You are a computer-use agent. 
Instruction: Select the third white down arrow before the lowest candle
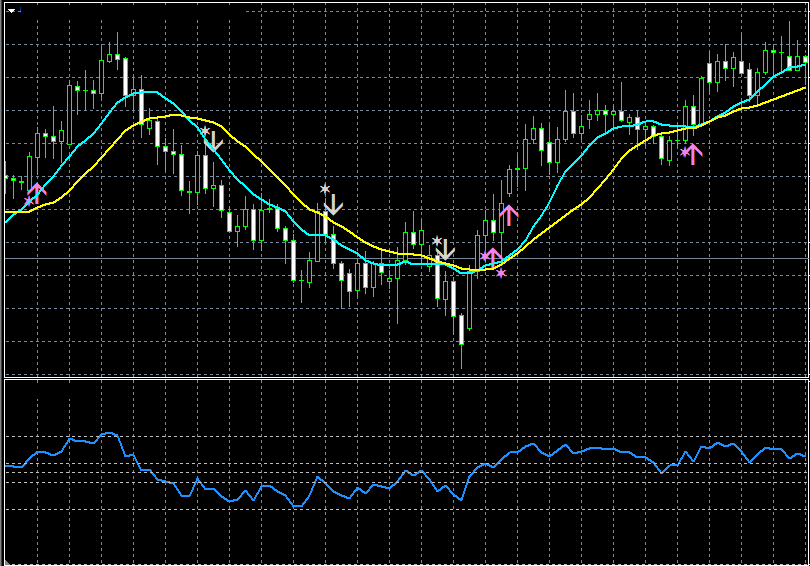click(x=445, y=250)
